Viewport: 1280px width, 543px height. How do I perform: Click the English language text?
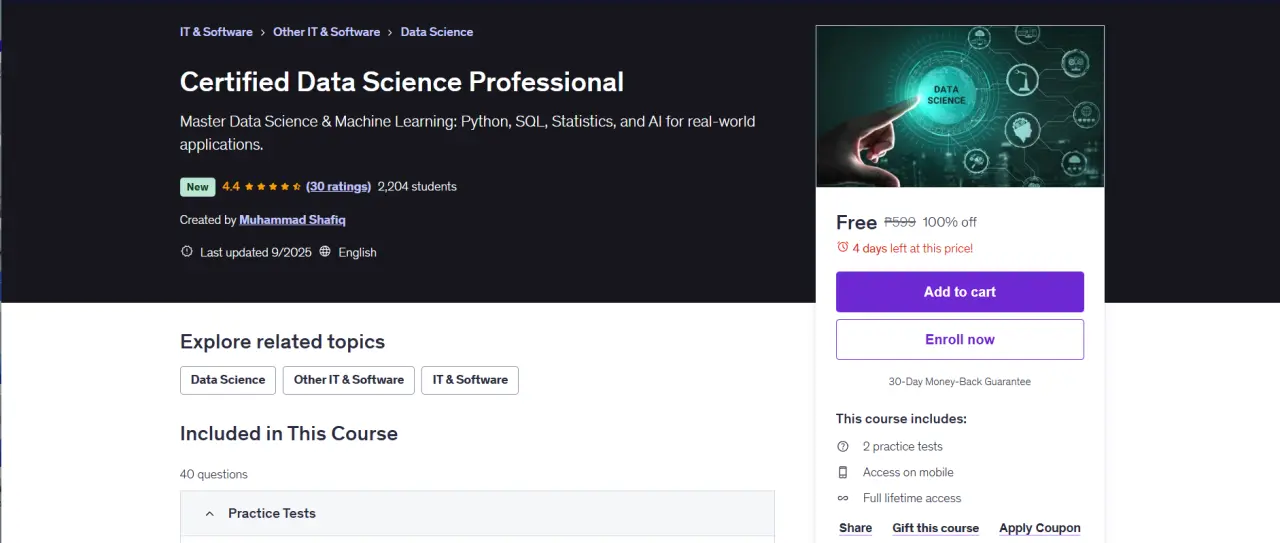point(357,252)
